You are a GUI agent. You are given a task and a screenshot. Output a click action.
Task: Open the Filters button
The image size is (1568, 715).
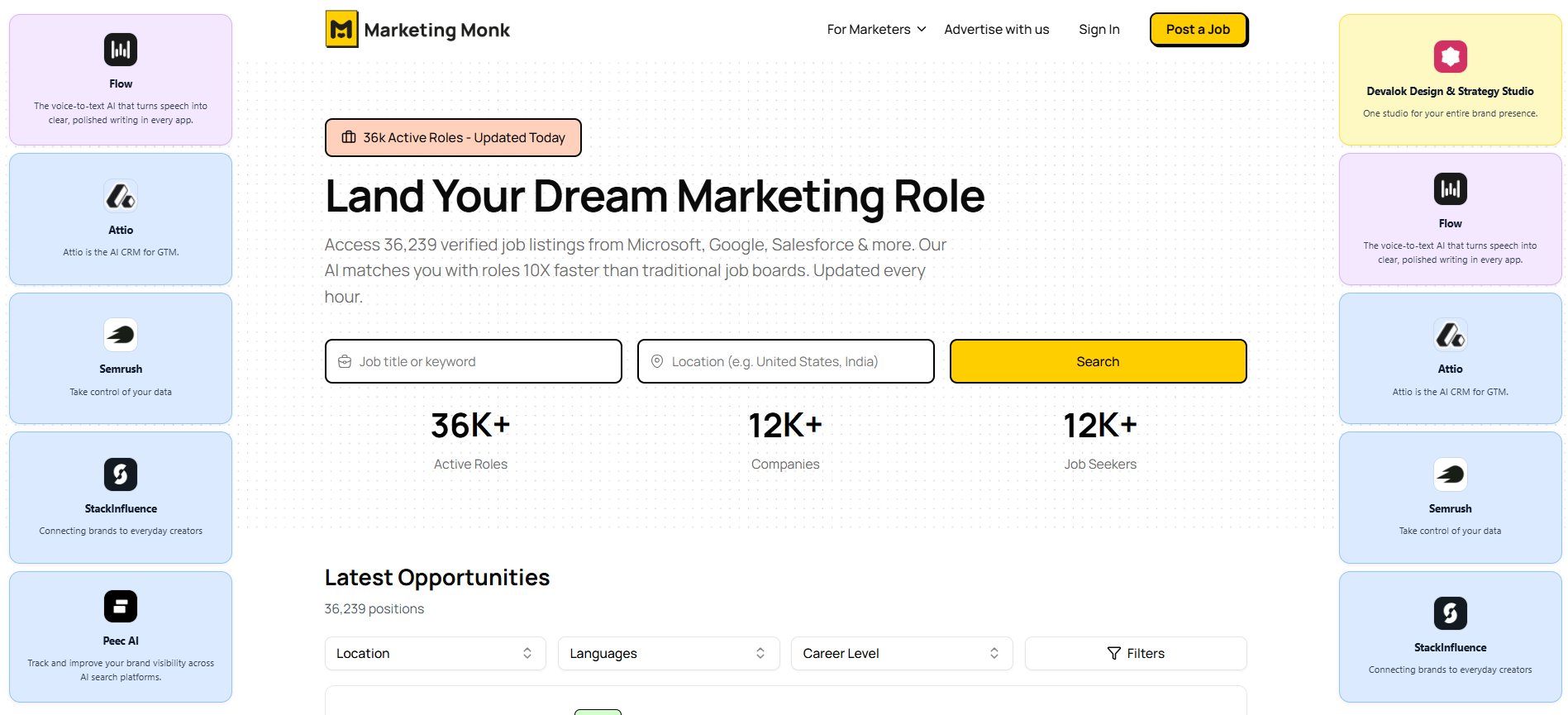1136,653
